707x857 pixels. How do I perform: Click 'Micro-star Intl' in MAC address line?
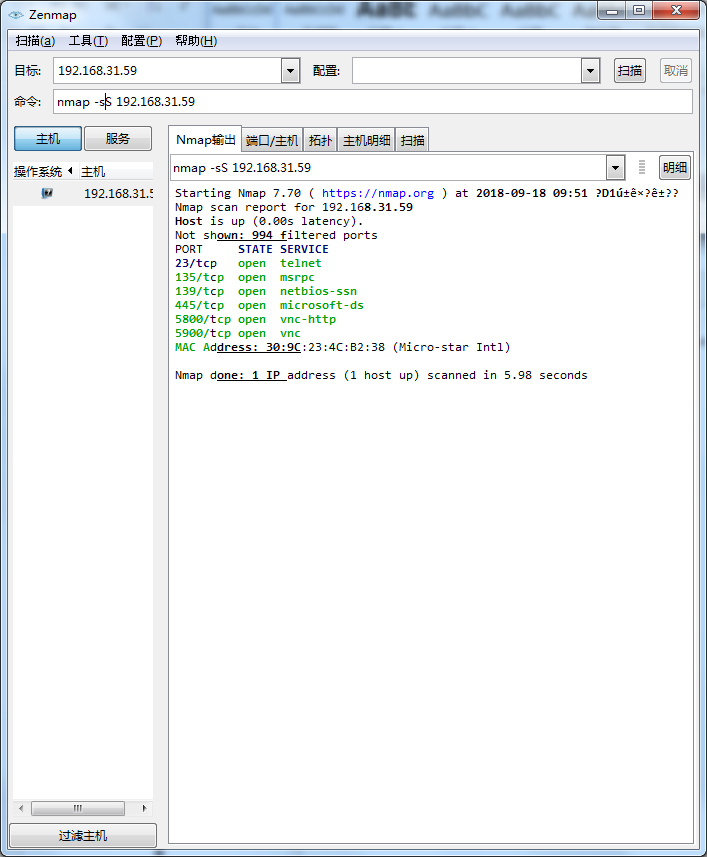tap(451, 348)
